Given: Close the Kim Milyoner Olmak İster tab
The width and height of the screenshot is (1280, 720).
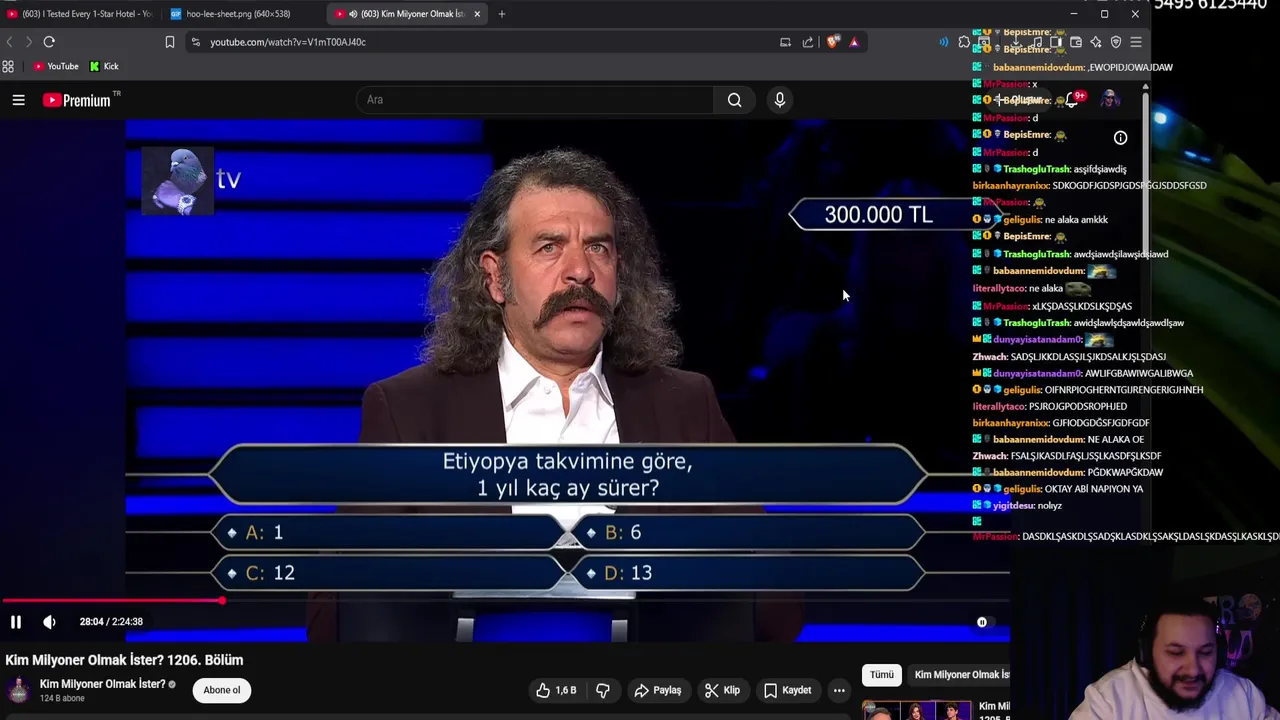Looking at the screenshot, I should coord(477,14).
